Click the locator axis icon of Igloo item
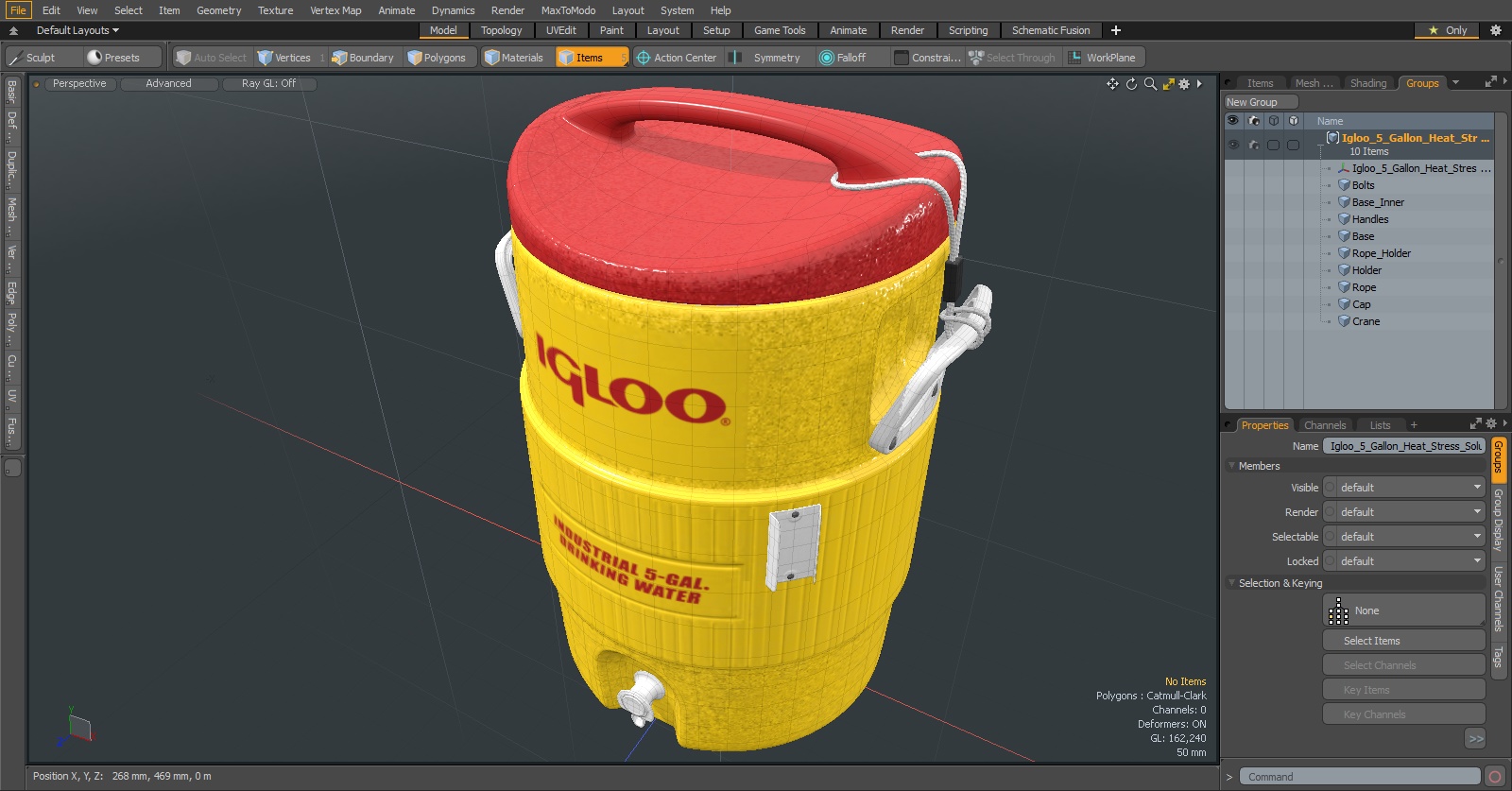Image resolution: width=1512 pixels, height=791 pixels. (x=1344, y=168)
